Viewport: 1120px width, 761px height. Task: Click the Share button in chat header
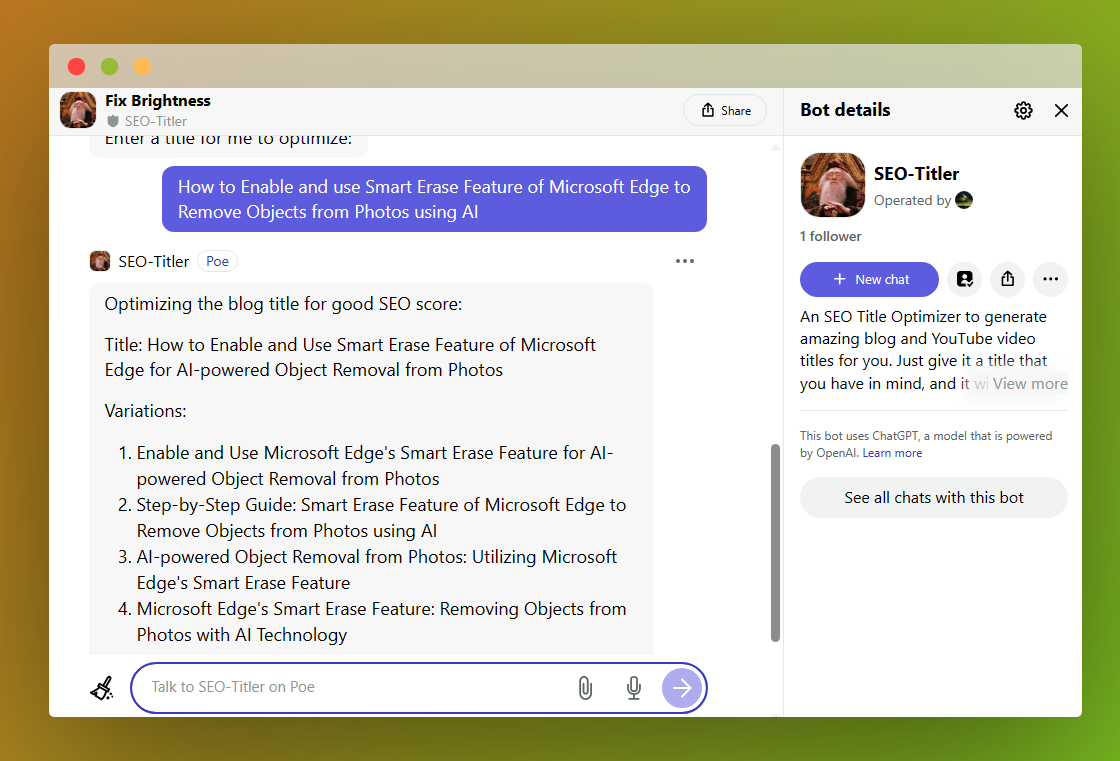pos(725,110)
